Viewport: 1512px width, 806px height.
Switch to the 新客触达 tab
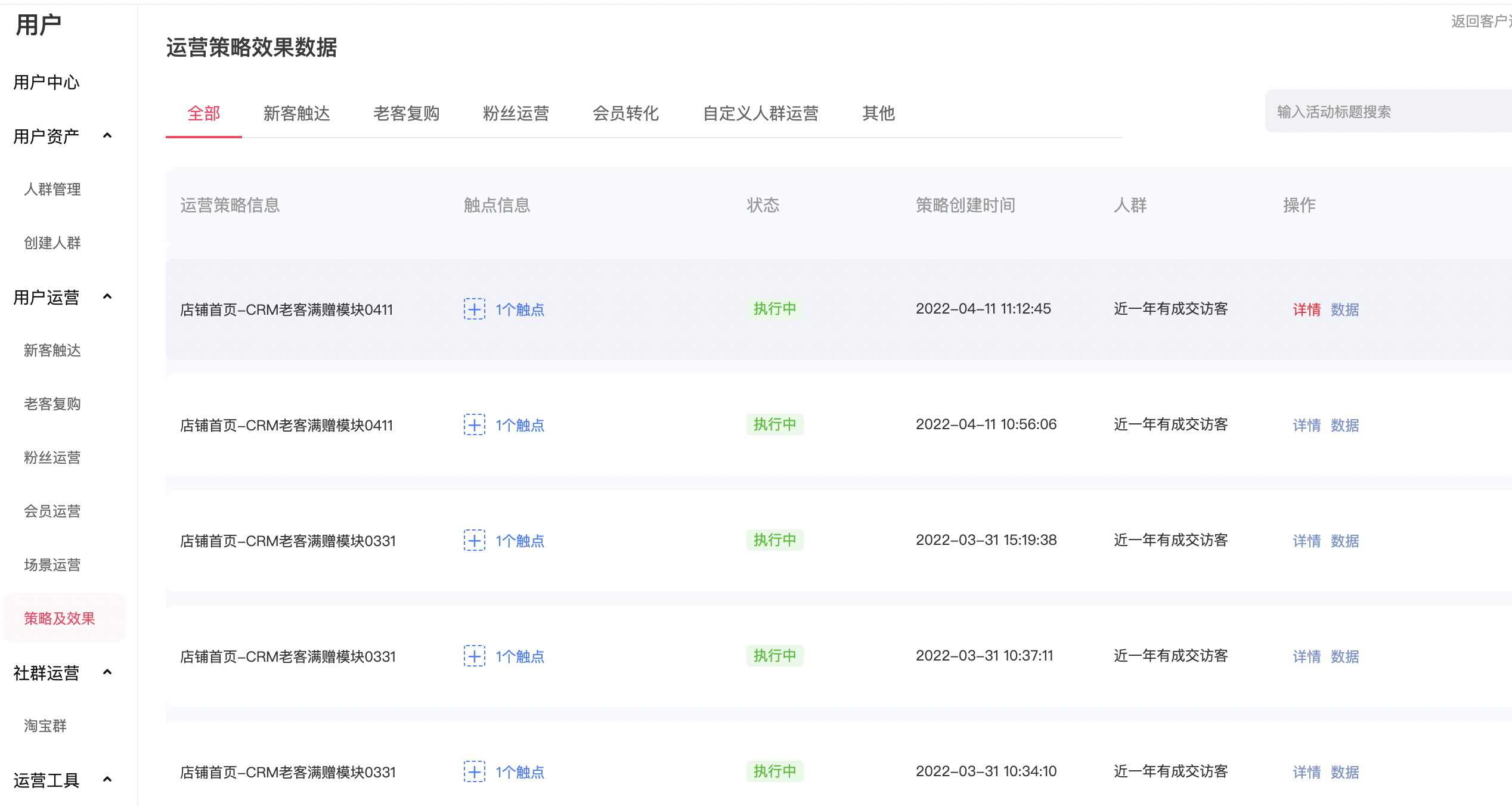[296, 113]
